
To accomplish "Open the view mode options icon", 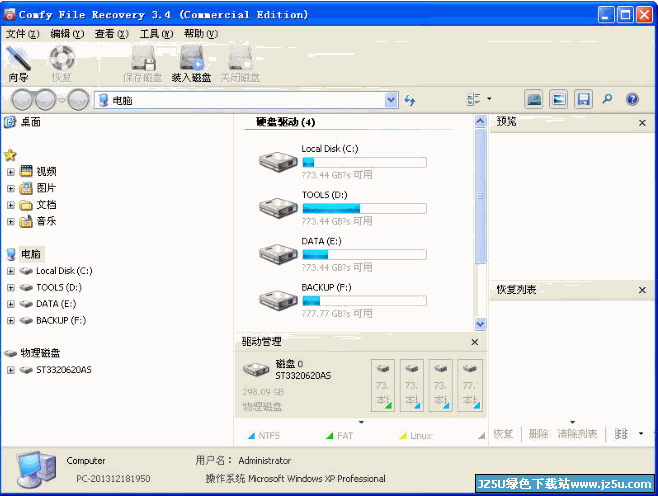I will pos(473,99).
